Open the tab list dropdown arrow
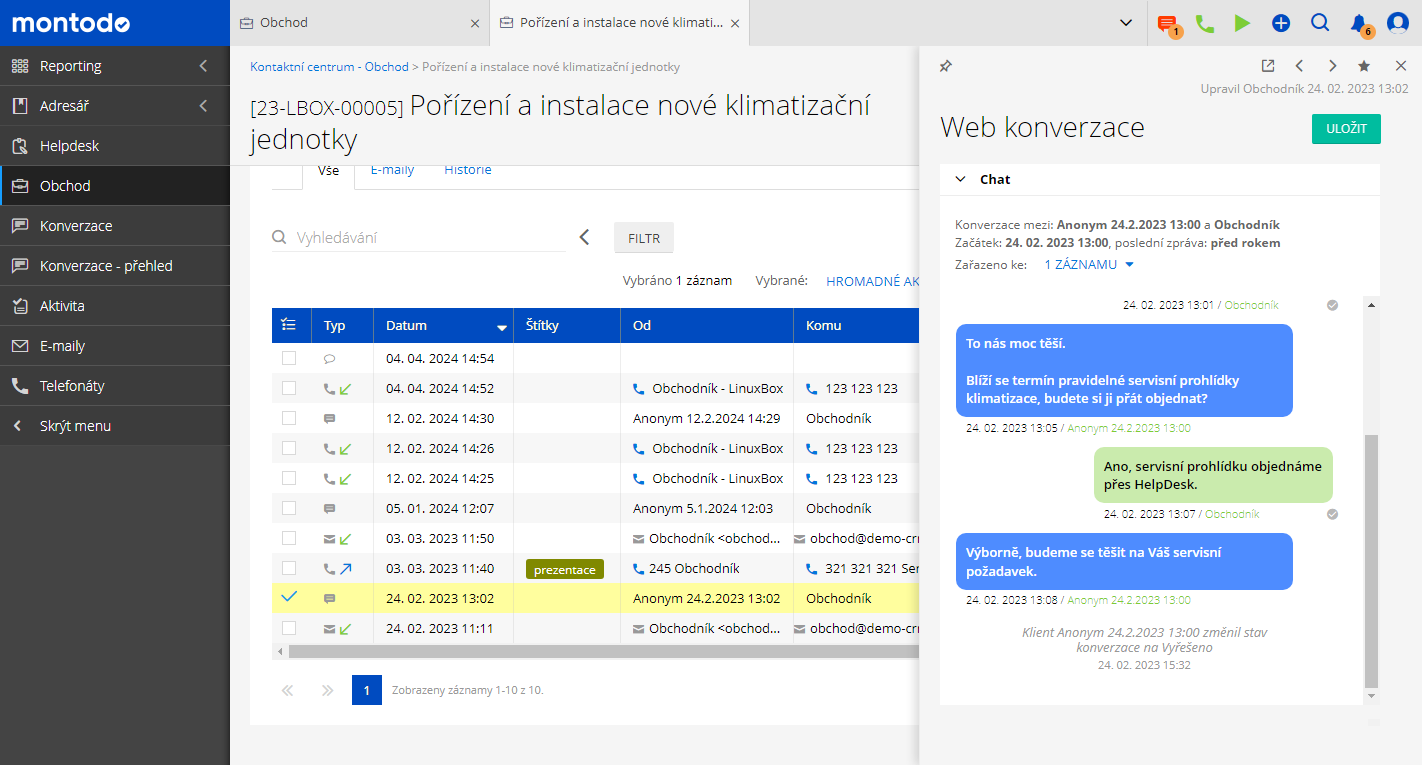1422x765 pixels. click(x=1125, y=23)
